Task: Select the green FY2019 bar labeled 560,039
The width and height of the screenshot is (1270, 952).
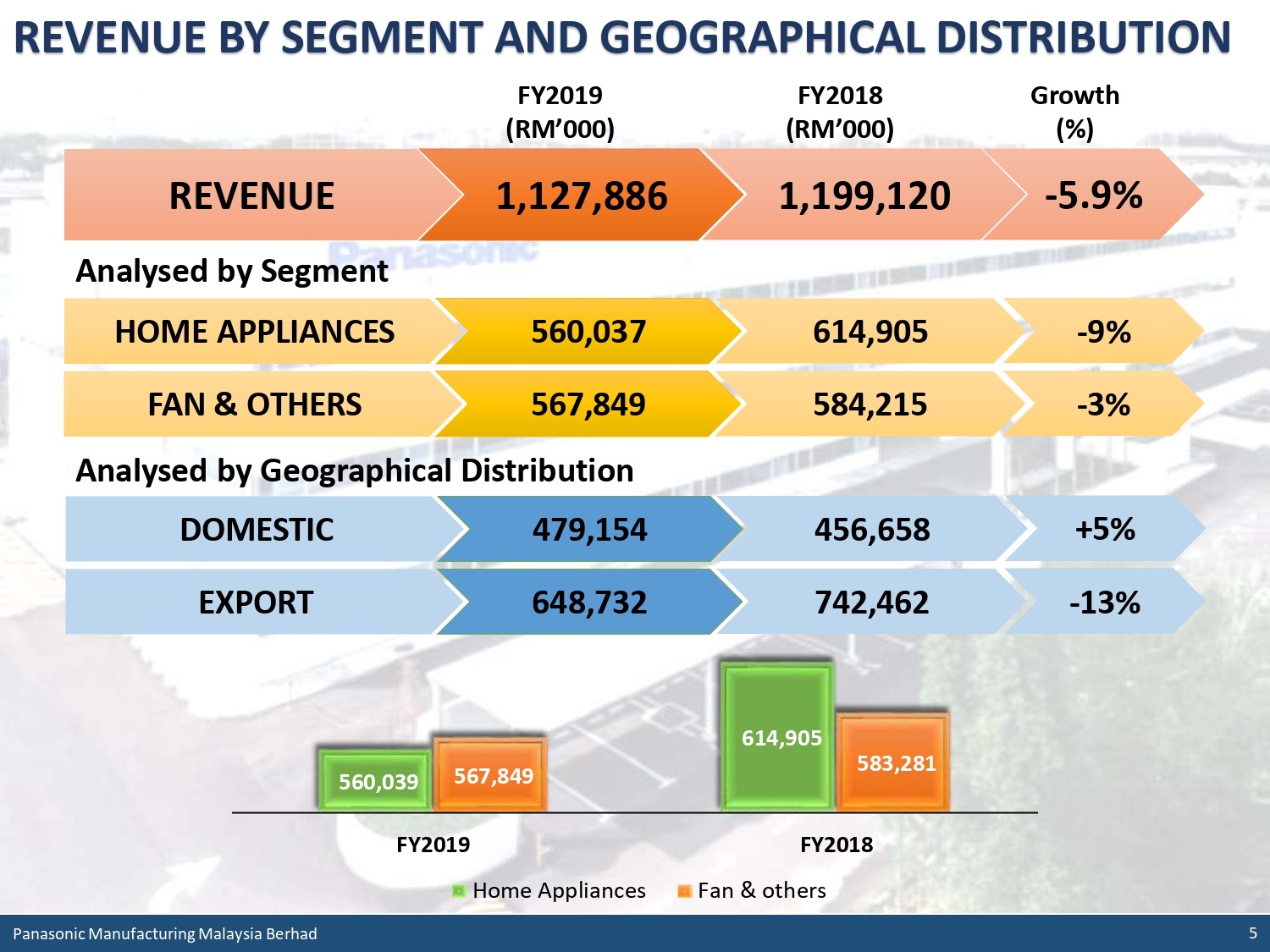Action: [377, 779]
